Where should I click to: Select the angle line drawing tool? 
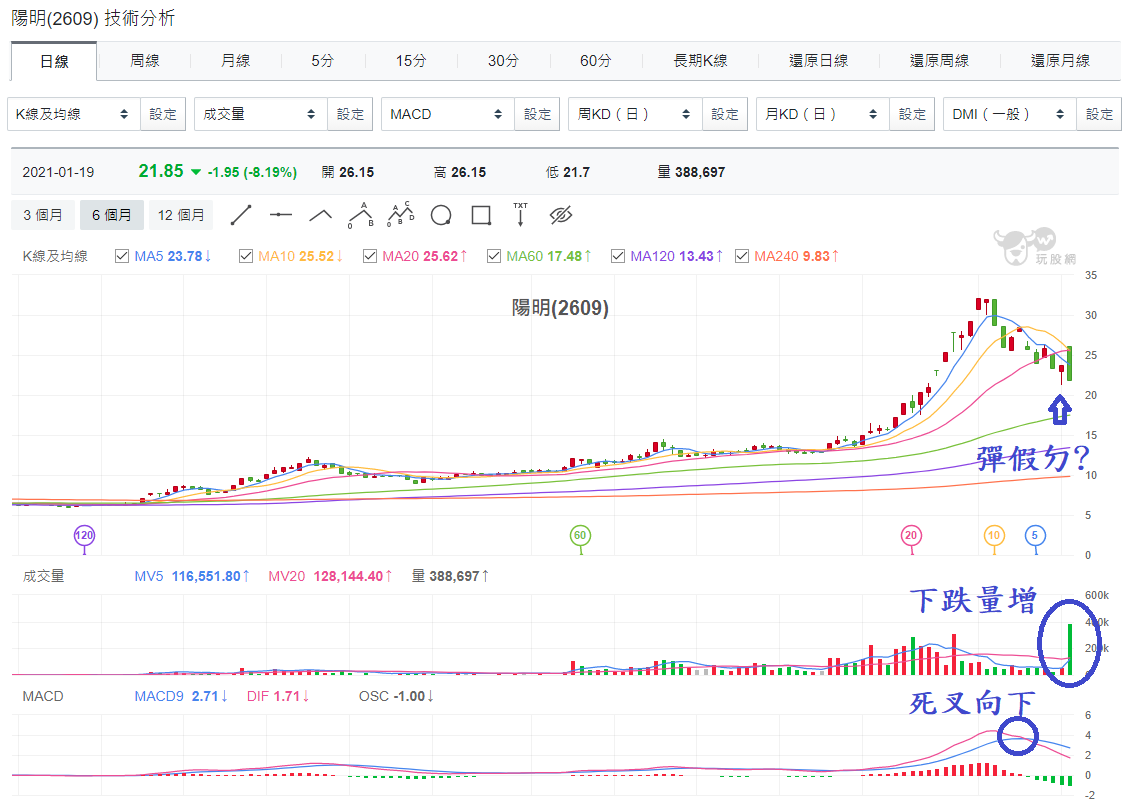pyautogui.click(x=320, y=215)
